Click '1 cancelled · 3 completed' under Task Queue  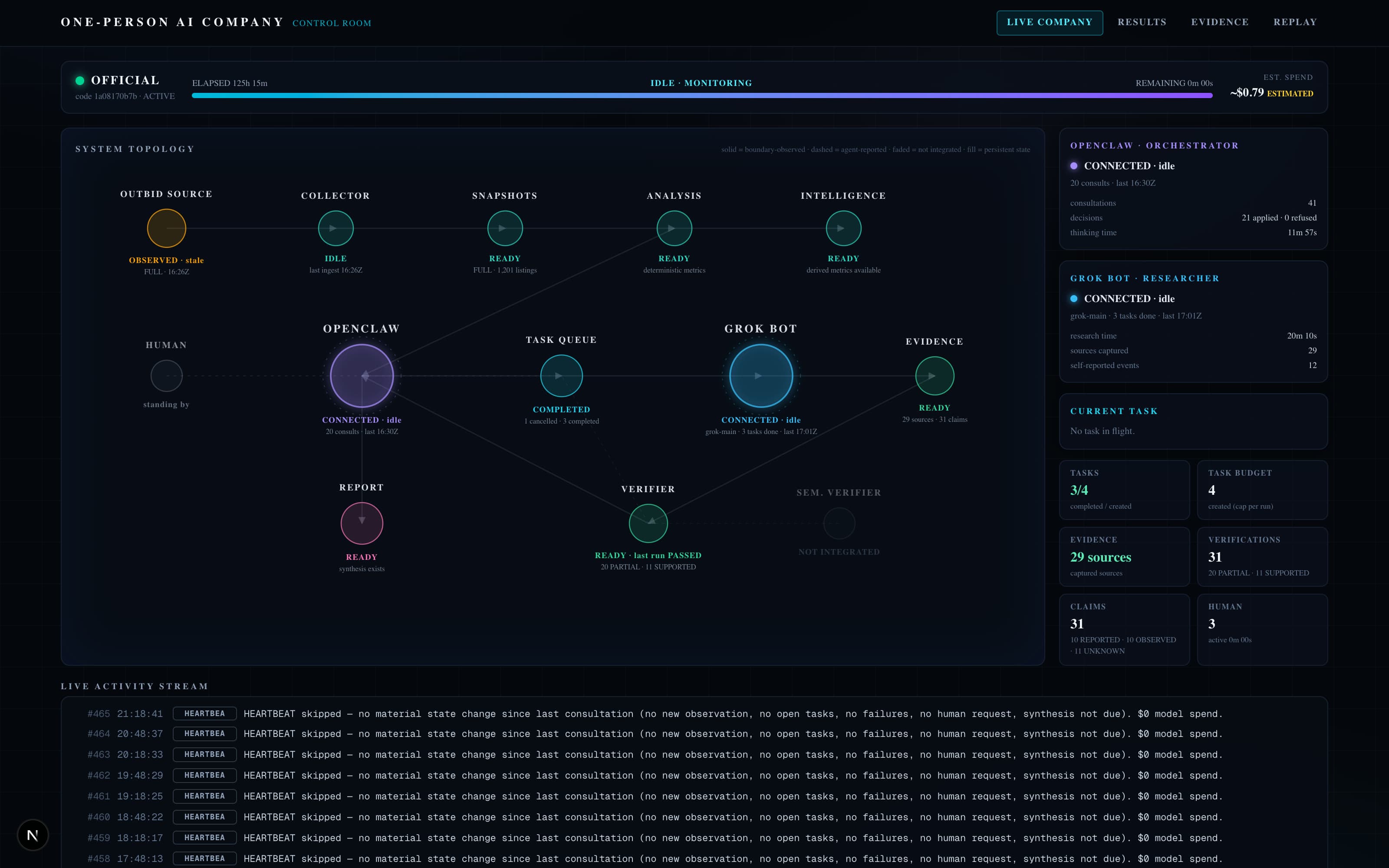click(561, 421)
